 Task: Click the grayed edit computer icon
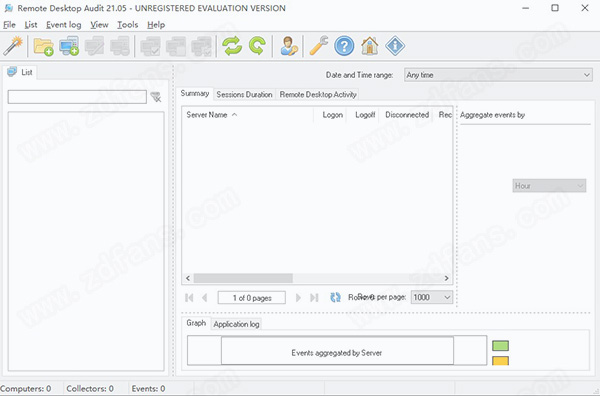point(95,46)
